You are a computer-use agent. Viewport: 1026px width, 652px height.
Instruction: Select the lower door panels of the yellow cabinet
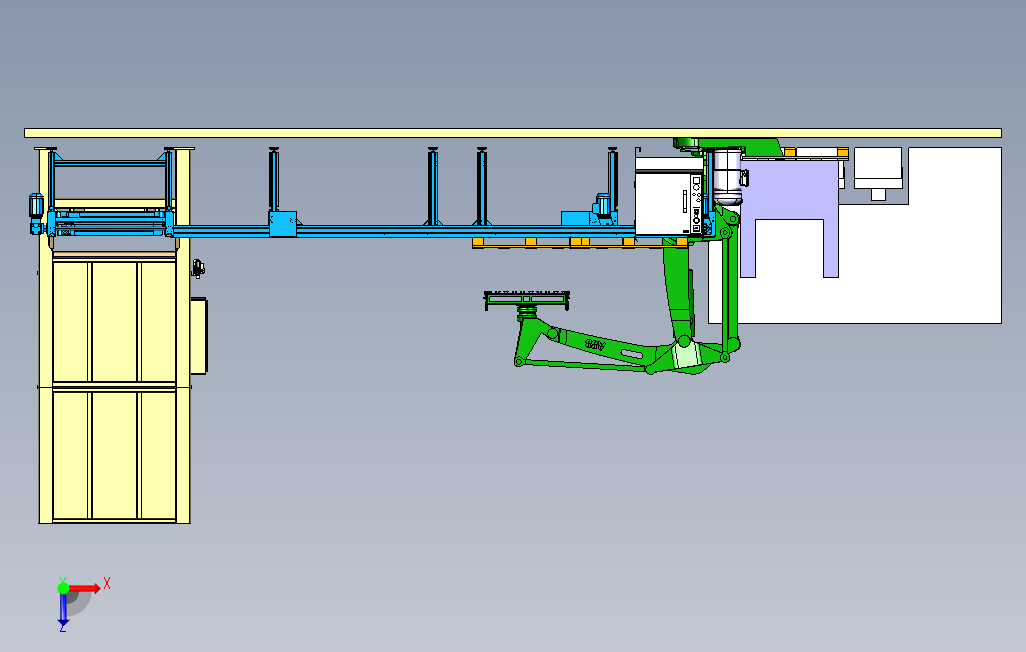115,455
